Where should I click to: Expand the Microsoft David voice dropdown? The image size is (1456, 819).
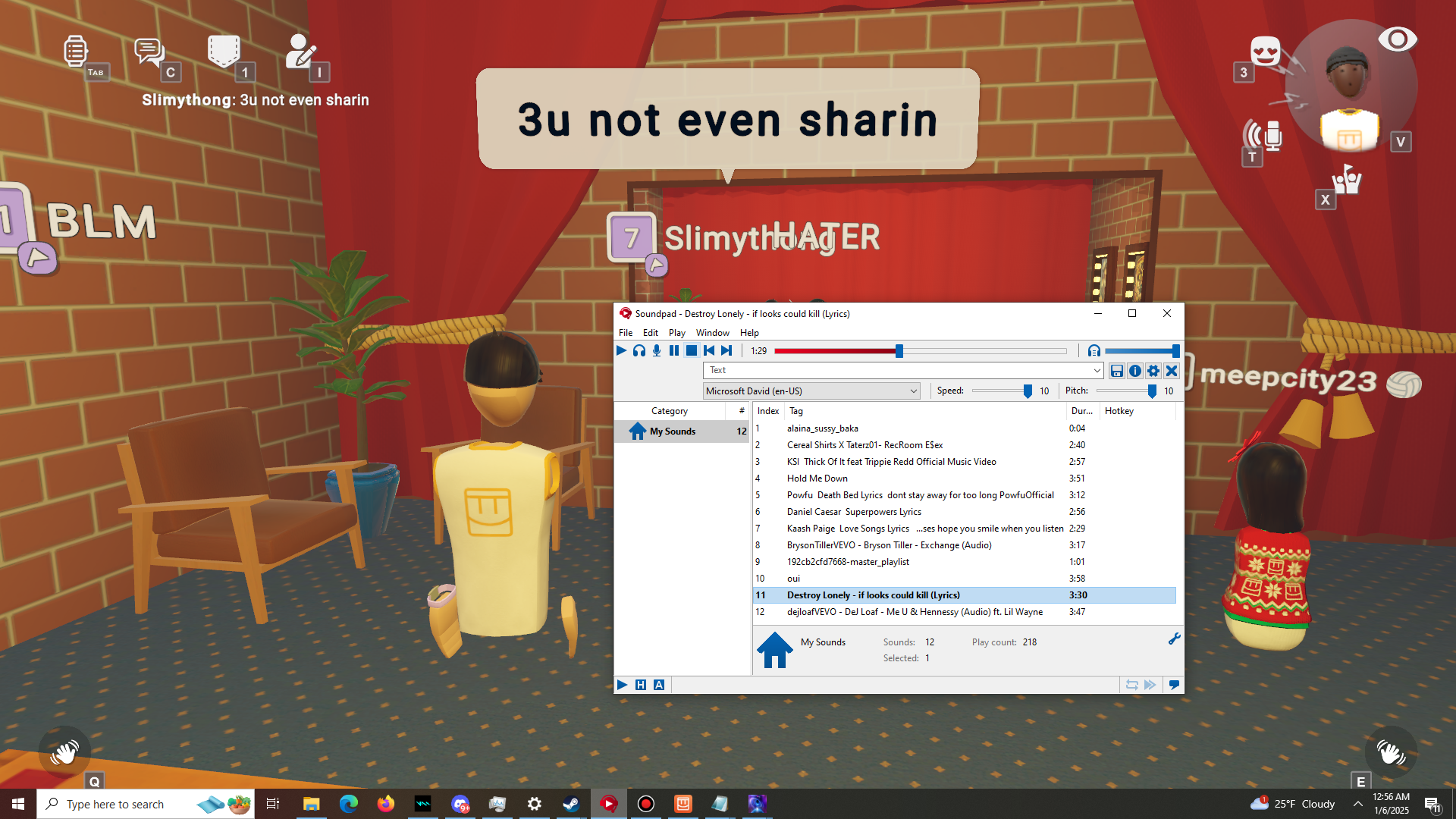coord(913,391)
